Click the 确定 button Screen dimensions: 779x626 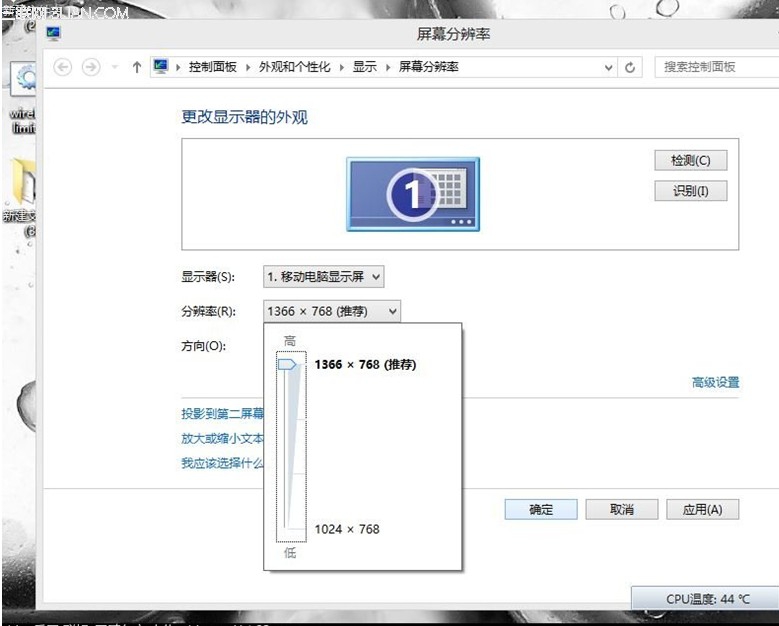pos(541,509)
